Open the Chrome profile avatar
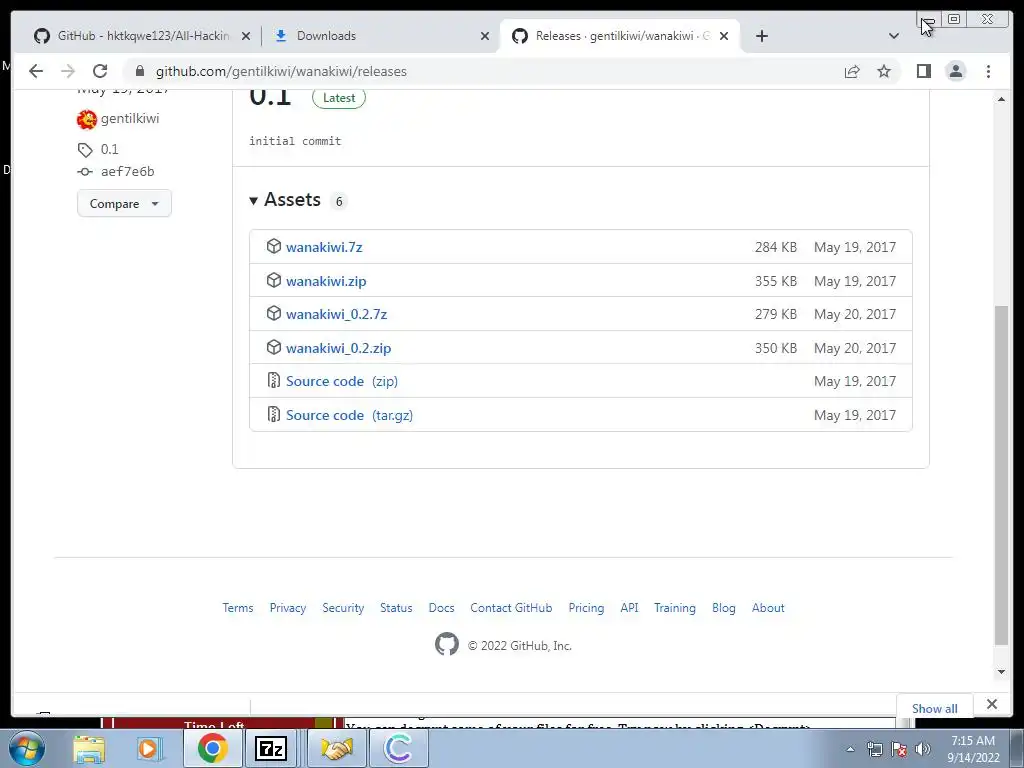The image size is (1024, 768). [955, 71]
